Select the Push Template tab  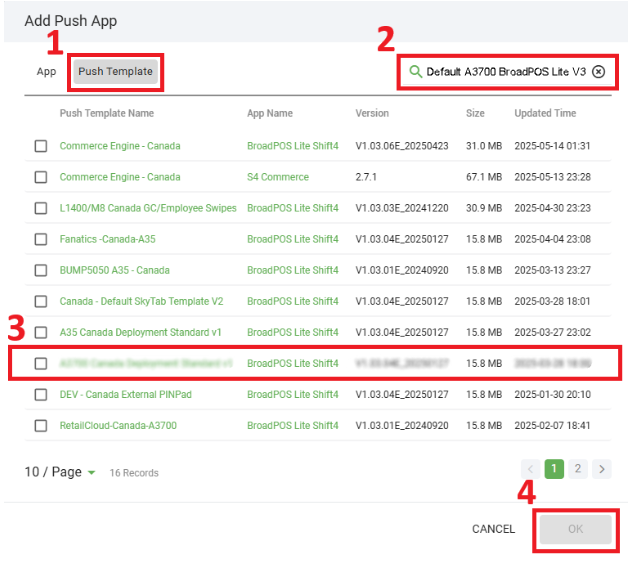[116, 72]
